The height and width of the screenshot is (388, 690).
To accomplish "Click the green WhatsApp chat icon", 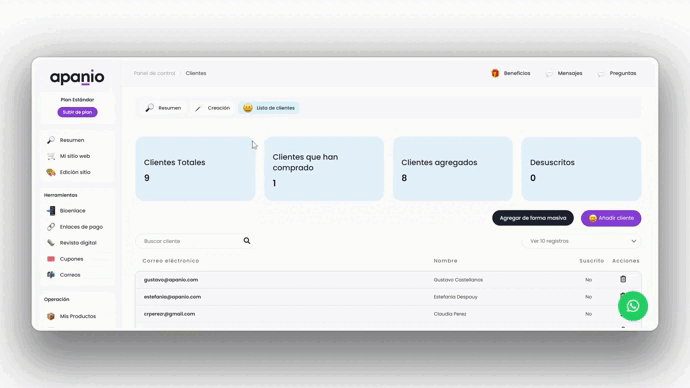I will click(633, 306).
